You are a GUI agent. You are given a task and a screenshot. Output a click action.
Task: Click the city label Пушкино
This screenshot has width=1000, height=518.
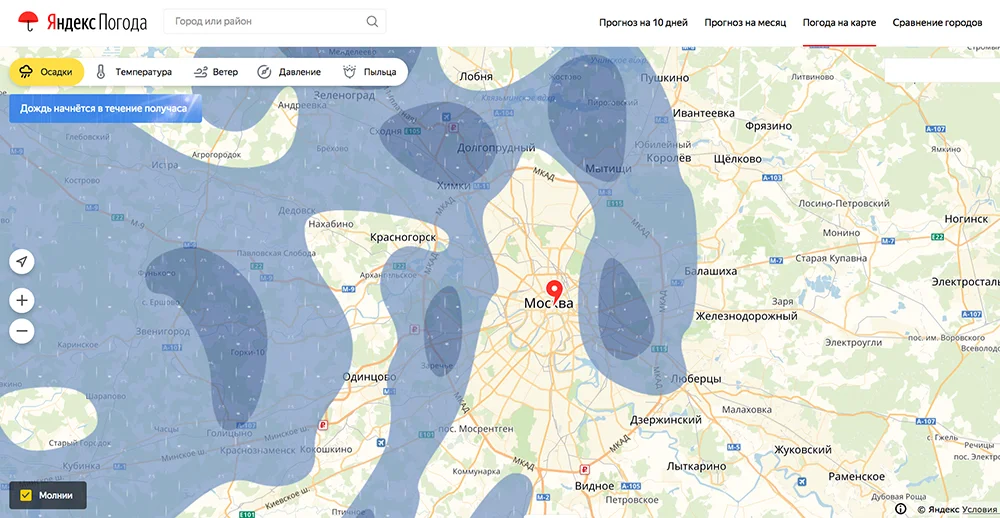(665, 77)
